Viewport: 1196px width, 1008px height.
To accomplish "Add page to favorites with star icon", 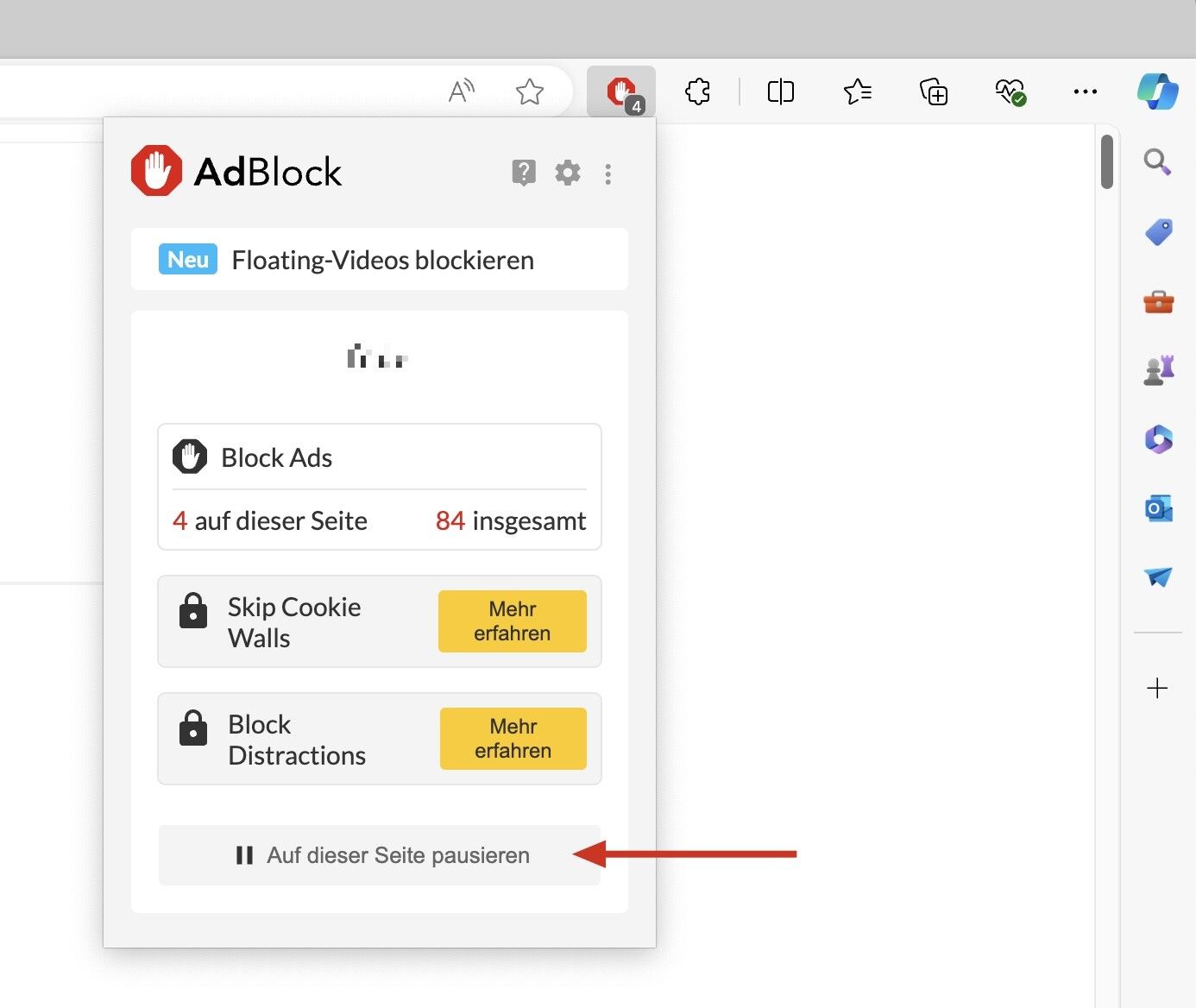I will (529, 91).
